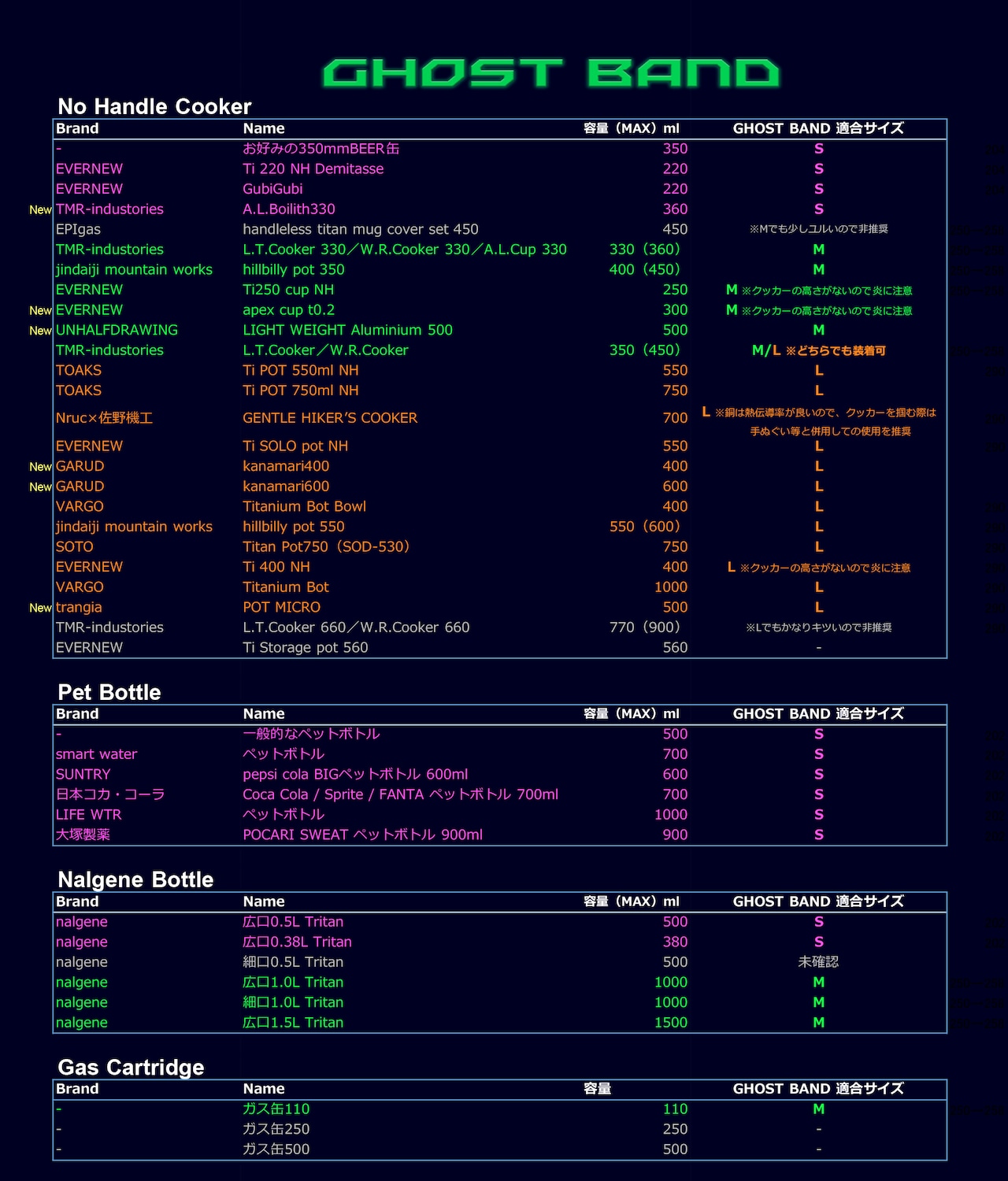Select 'Ti SOLO pot NH' name

[295, 446]
